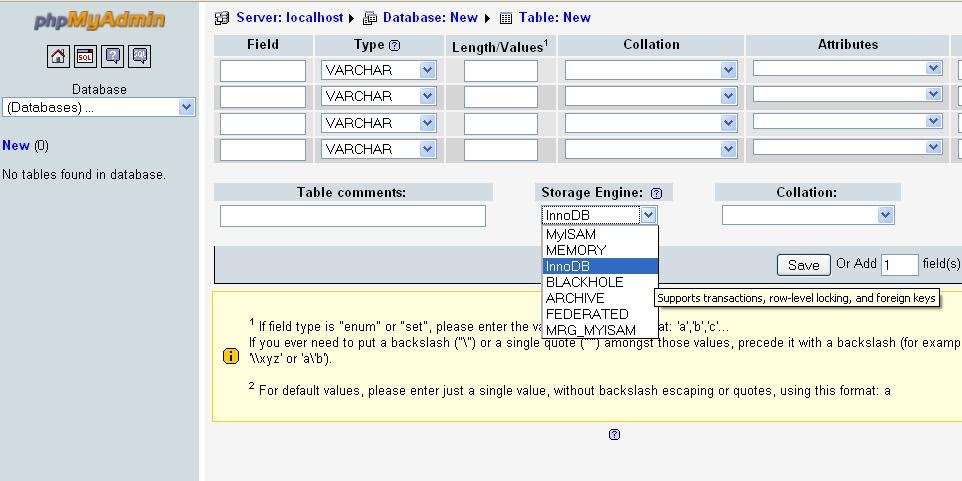Click the server icon in the breadcrumb
Viewport: 962px width, 481px height.
221,18
